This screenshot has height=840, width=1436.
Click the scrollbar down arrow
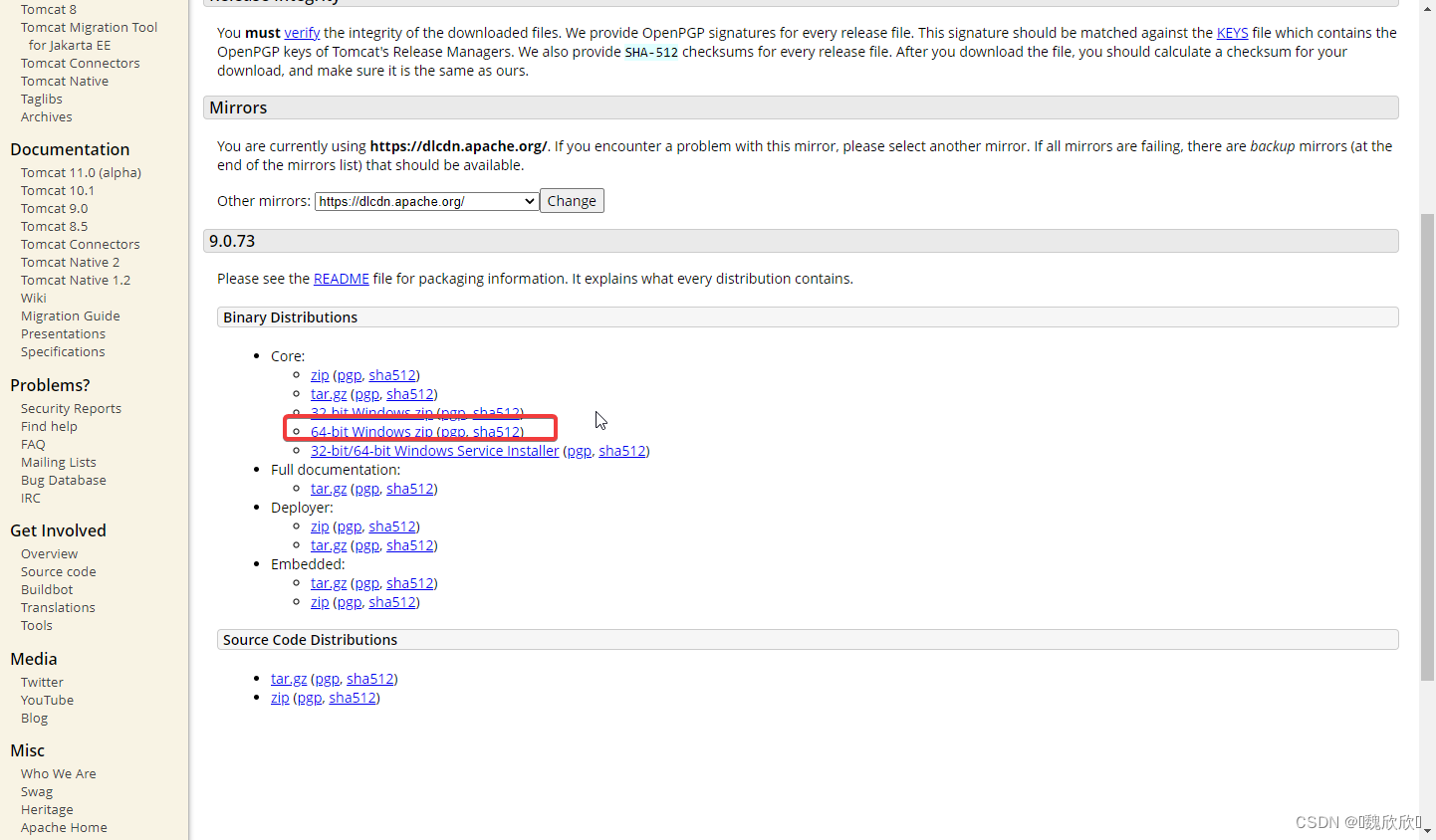point(1427,830)
